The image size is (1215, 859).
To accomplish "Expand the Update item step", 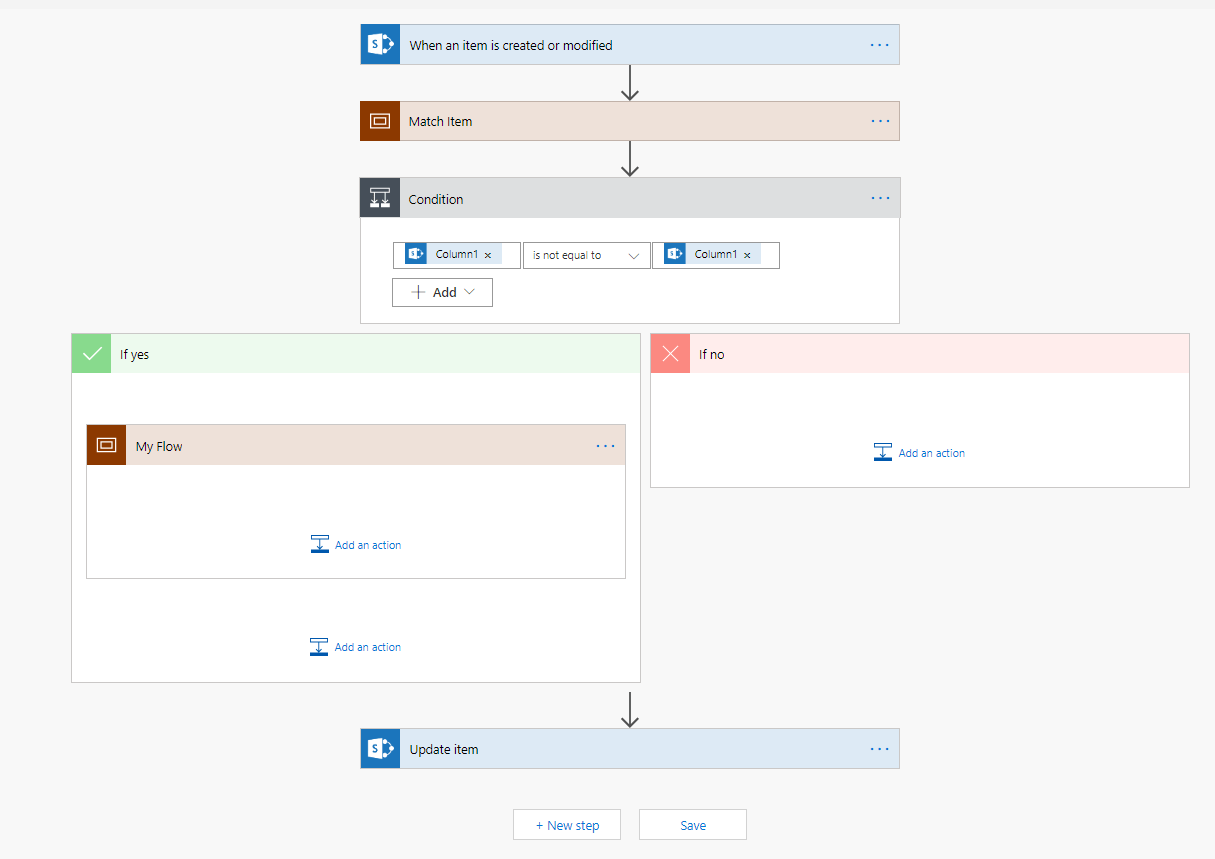I will [x=630, y=748].
